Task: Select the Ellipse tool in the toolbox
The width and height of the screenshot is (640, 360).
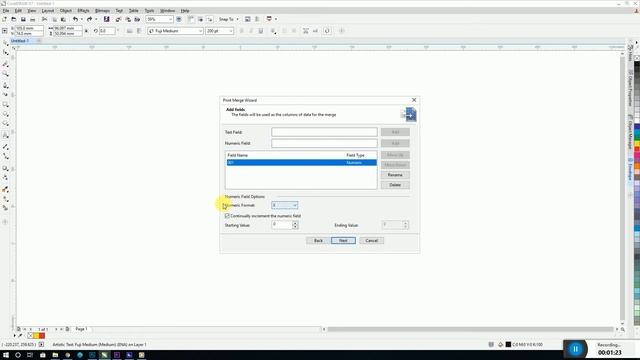Action: click(x=6, y=115)
